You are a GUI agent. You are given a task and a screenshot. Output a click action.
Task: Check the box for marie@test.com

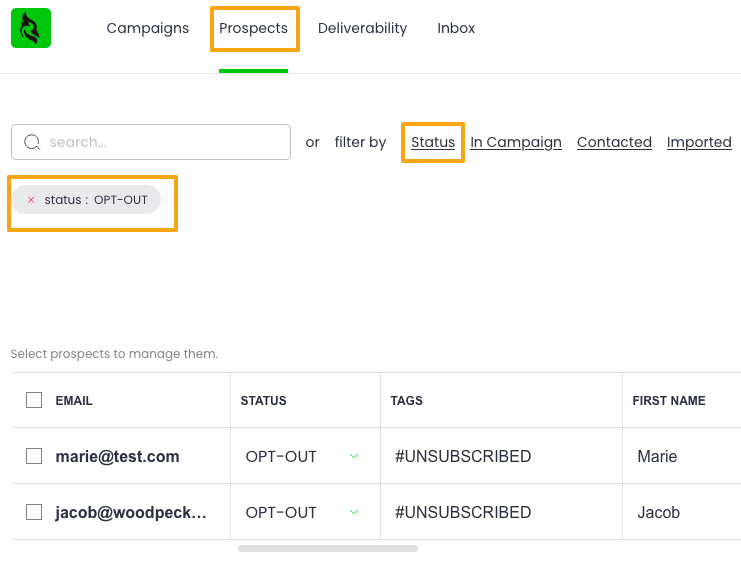click(x=34, y=456)
